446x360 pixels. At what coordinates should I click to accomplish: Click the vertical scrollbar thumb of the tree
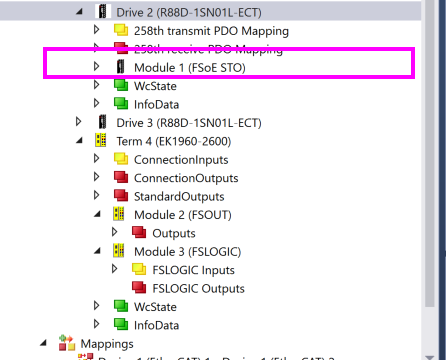[x=430, y=153]
